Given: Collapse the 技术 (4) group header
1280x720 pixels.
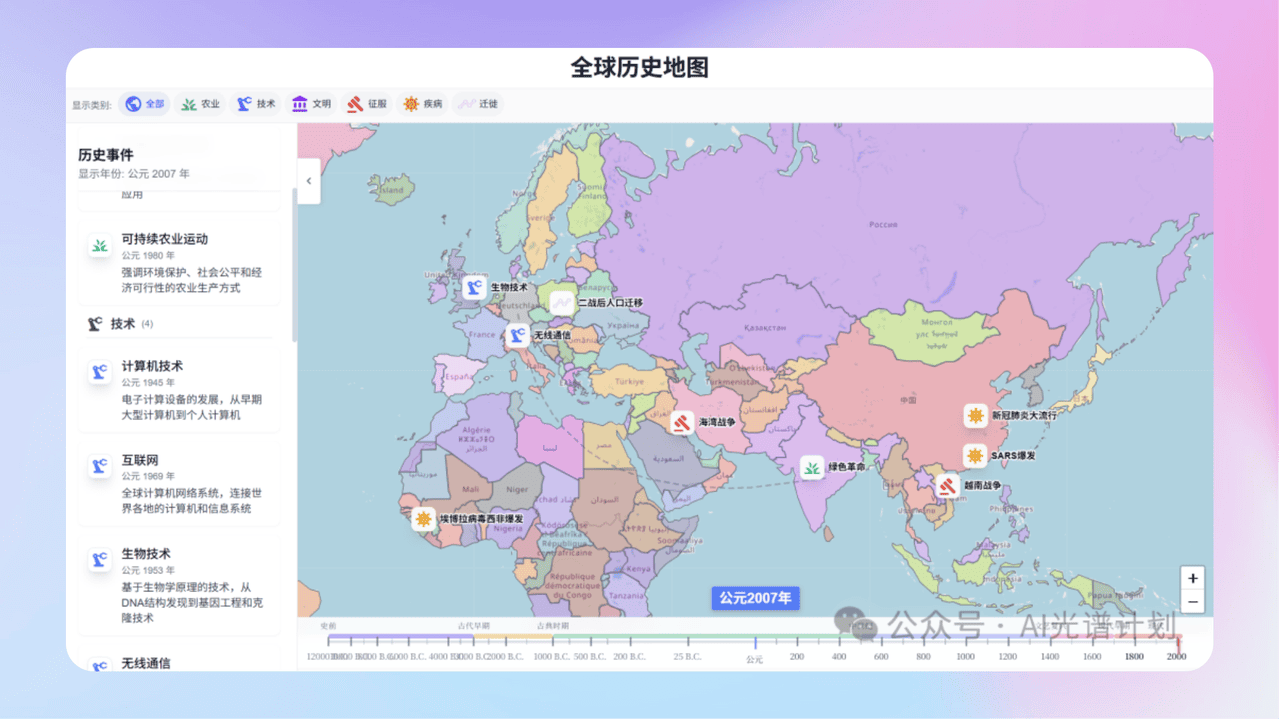Looking at the screenshot, I should point(122,324).
